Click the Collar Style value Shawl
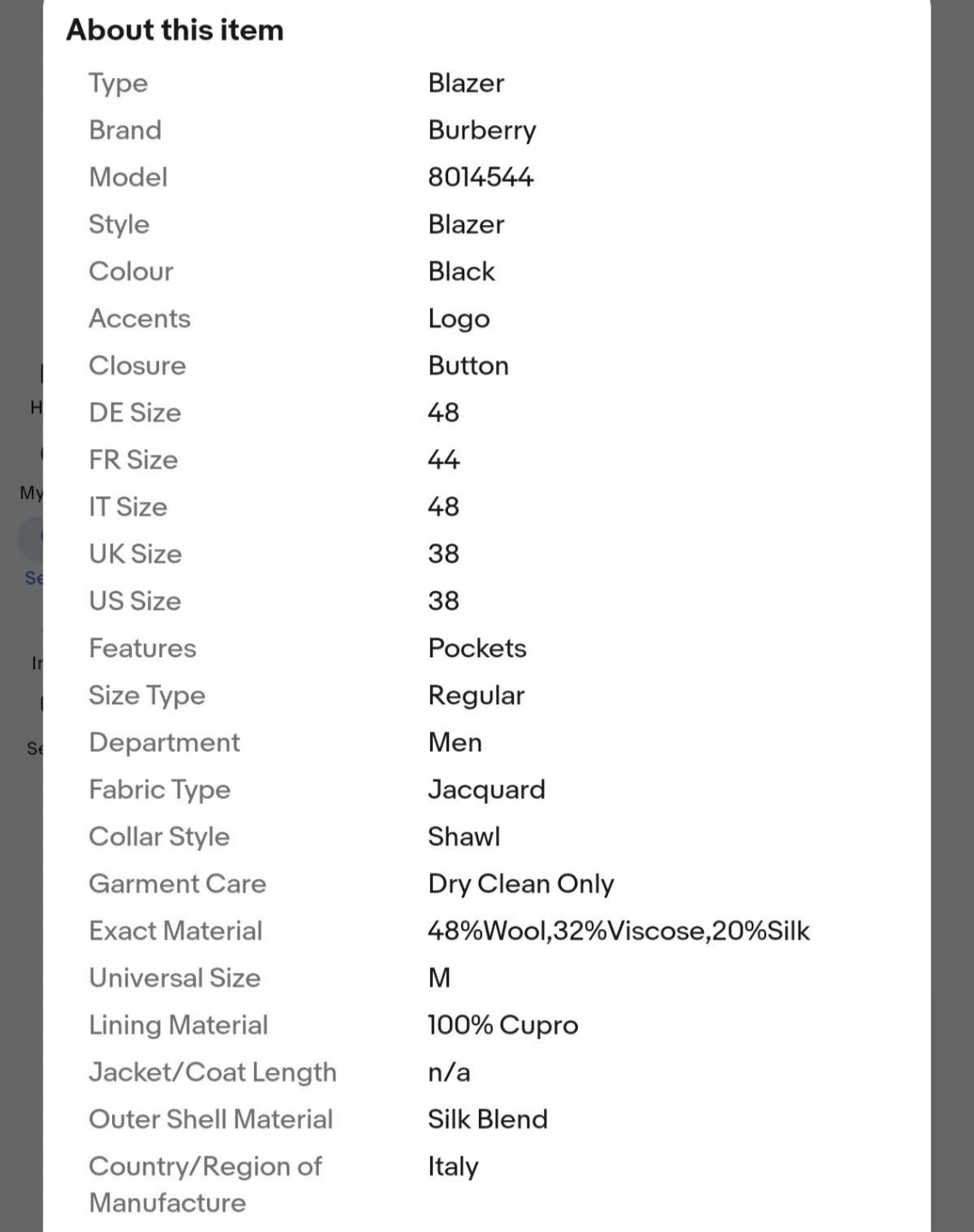This screenshot has width=974, height=1232. point(463,836)
